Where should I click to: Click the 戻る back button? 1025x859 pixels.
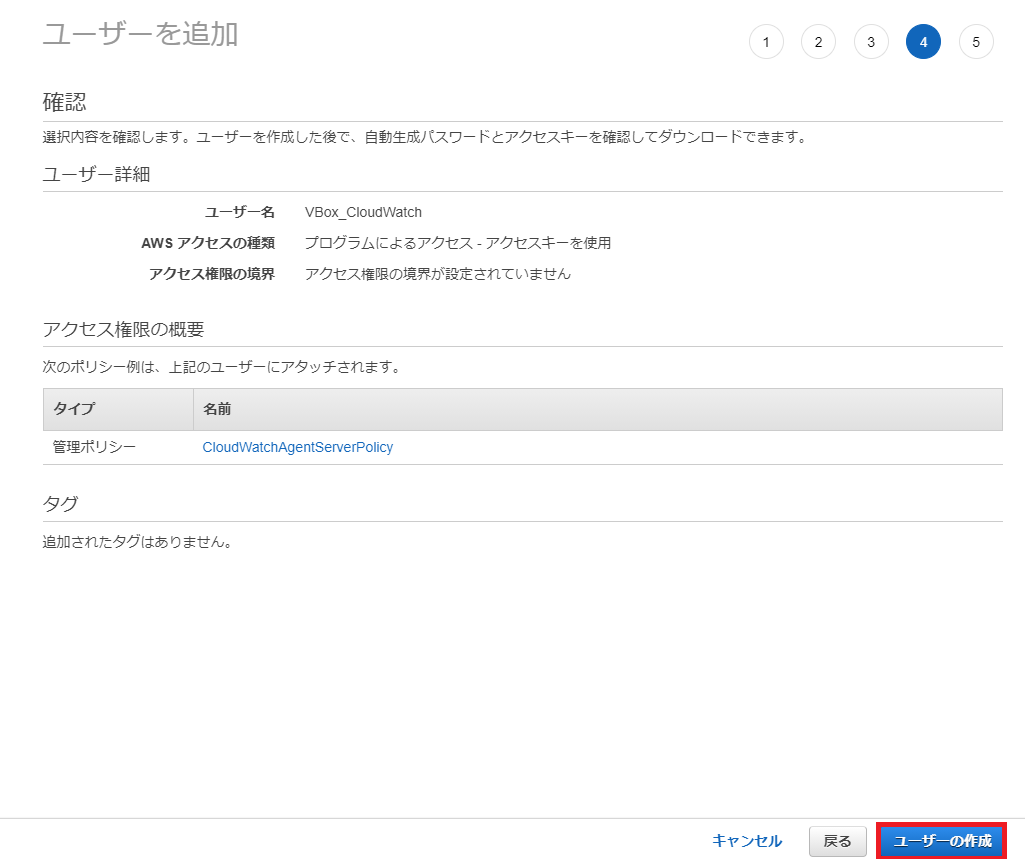pyautogui.click(x=837, y=841)
